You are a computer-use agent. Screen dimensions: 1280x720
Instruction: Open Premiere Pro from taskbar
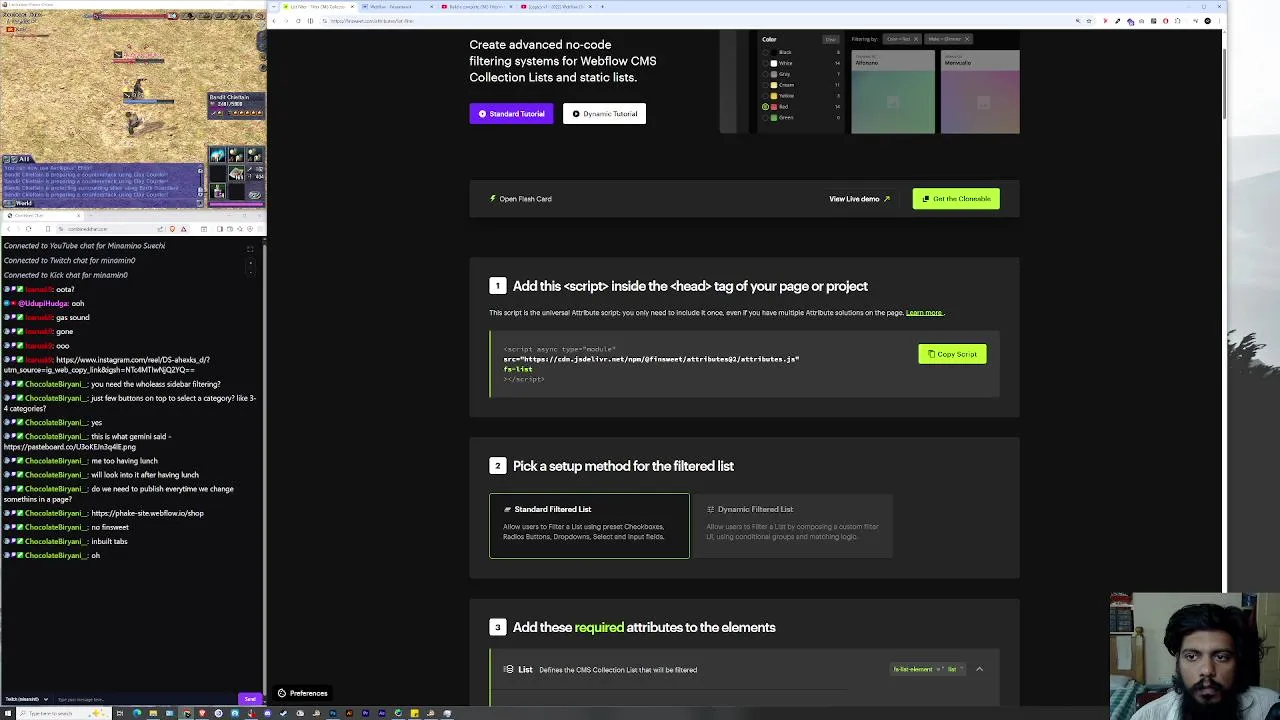pos(366,713)
